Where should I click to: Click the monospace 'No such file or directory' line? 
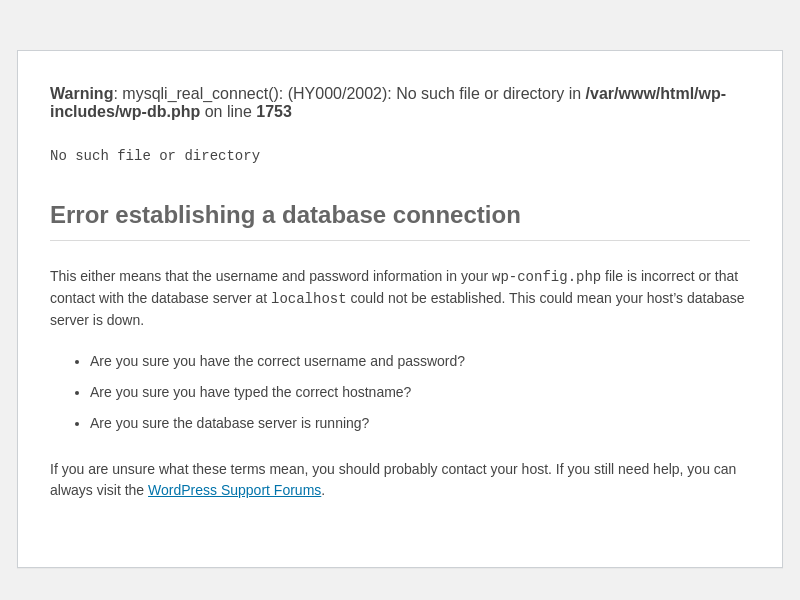pos(155,156)
